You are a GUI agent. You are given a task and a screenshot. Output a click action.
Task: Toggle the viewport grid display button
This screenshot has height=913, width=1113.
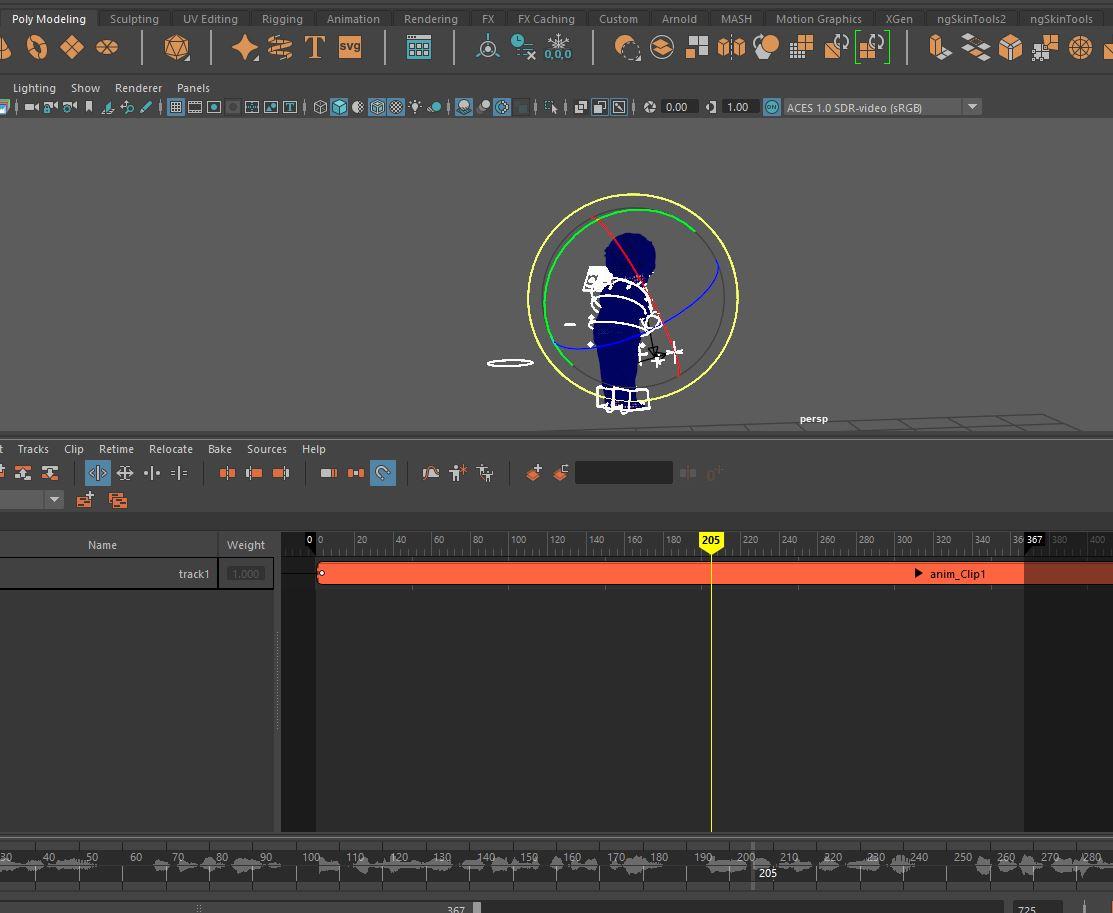coord(176,107)
